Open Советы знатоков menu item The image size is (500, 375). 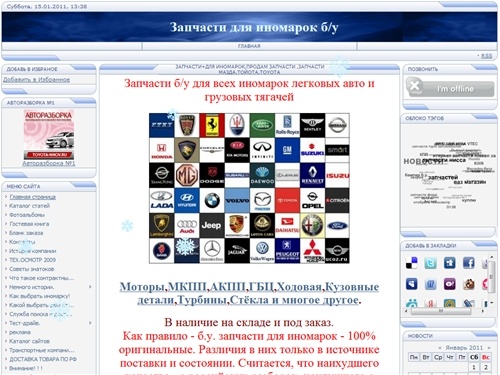pos(32,269)
